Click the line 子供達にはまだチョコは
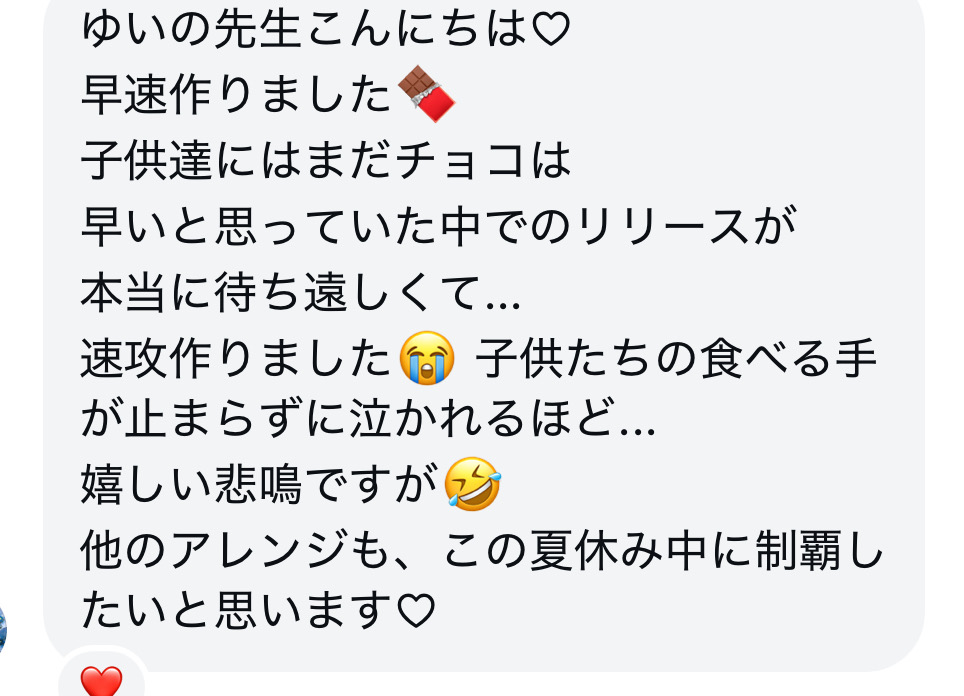The width and height of the screenshot is (964, 696). 326,160
